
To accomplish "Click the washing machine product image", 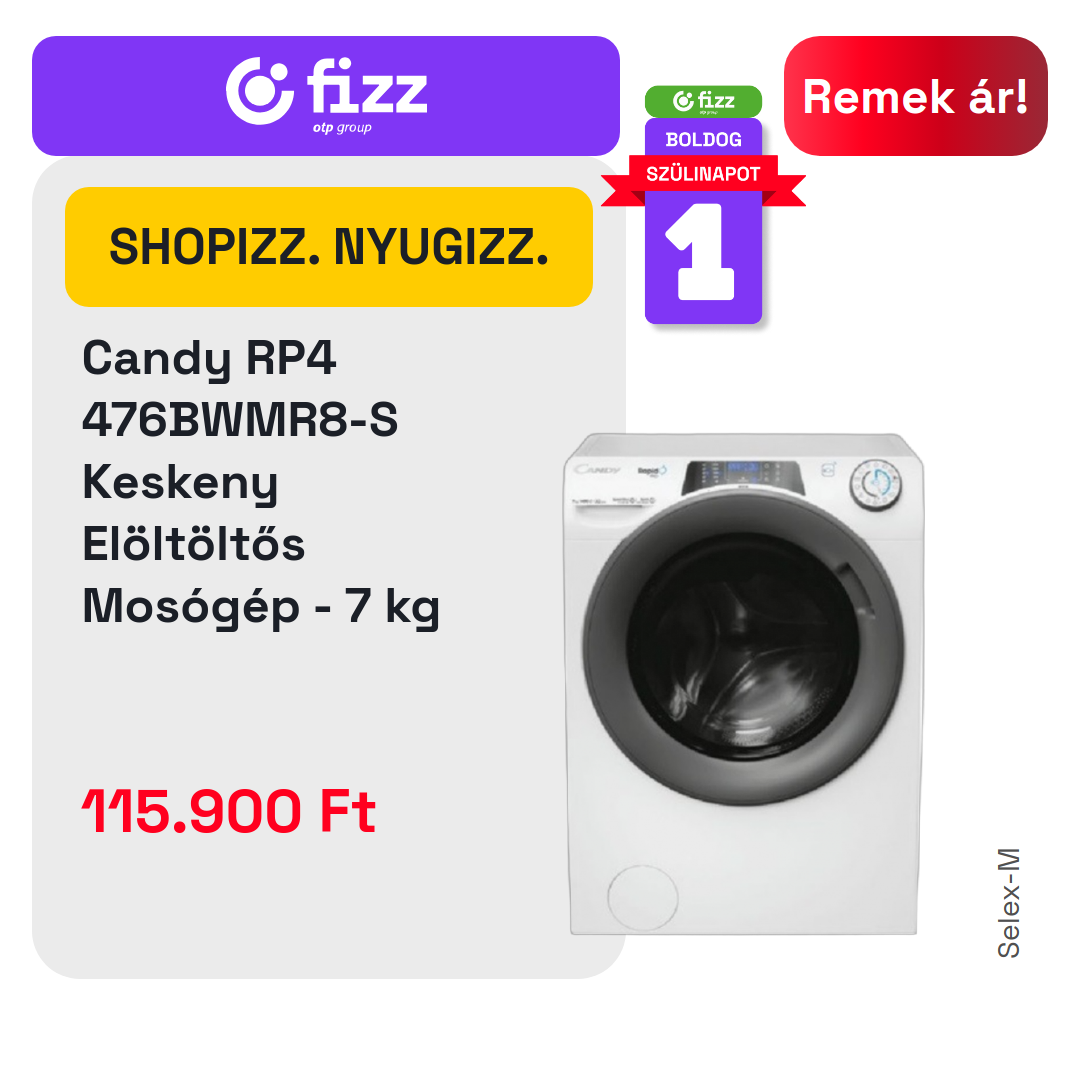I will (x=744, y=684).
